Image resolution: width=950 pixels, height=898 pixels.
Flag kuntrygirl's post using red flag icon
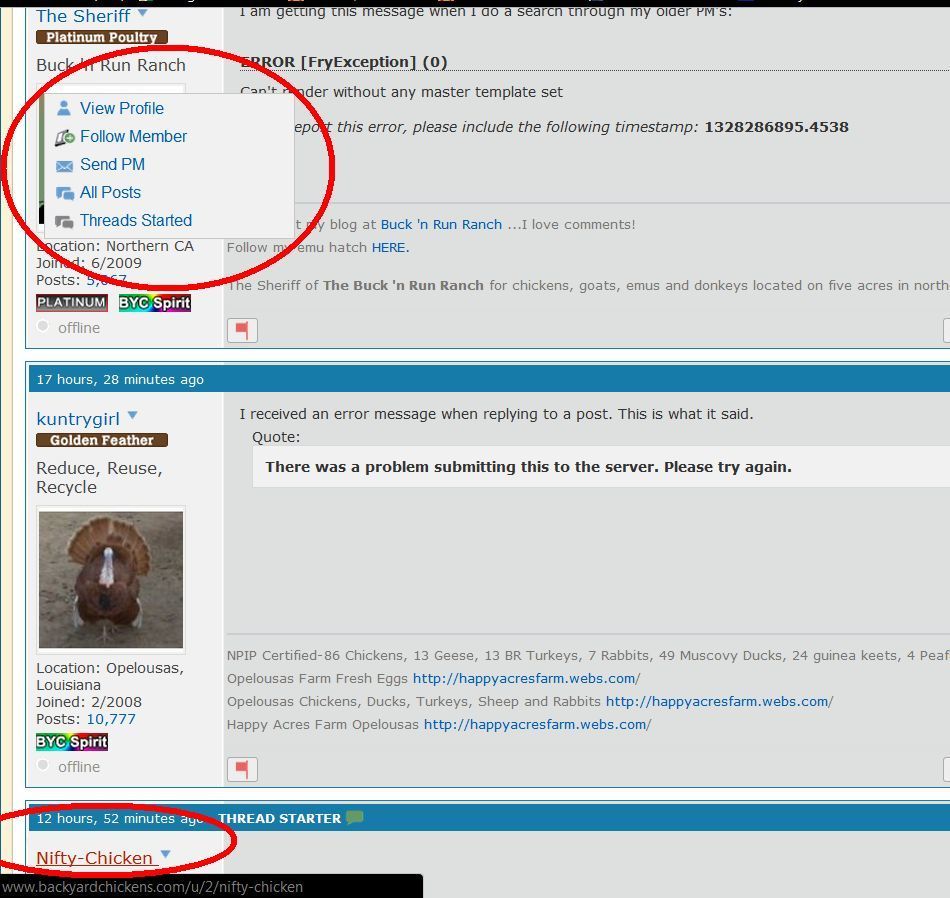coord(242,768)
